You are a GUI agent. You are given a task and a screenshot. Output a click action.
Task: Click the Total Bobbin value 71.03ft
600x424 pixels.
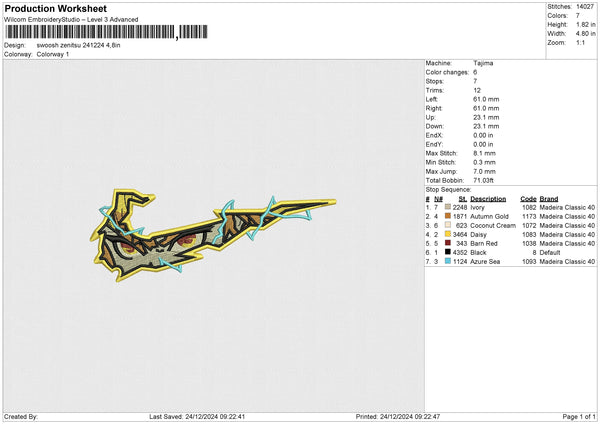click(483, 180)
